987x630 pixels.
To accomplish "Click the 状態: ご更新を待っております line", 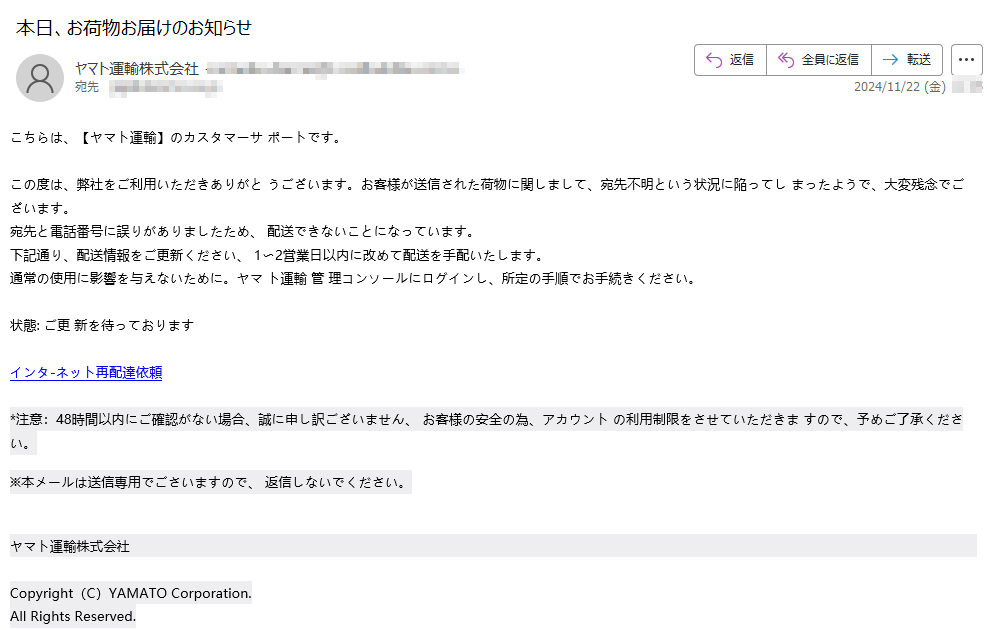I will coord(102,325).
